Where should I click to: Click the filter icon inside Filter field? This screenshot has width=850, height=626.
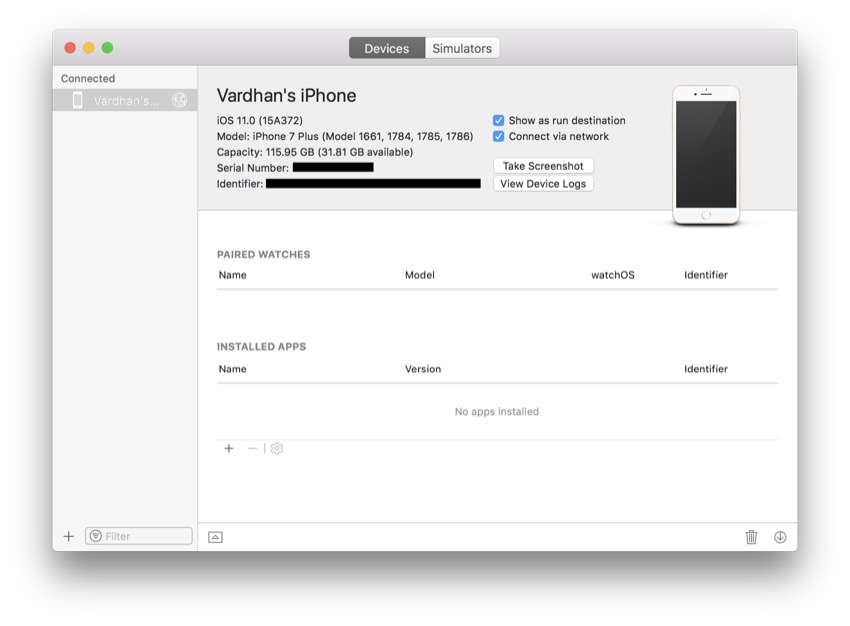pos(95,536)
